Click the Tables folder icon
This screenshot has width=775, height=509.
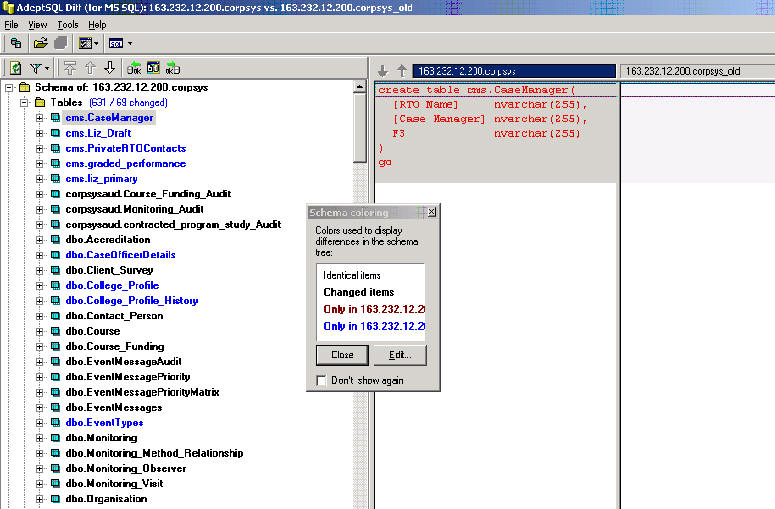41,103
